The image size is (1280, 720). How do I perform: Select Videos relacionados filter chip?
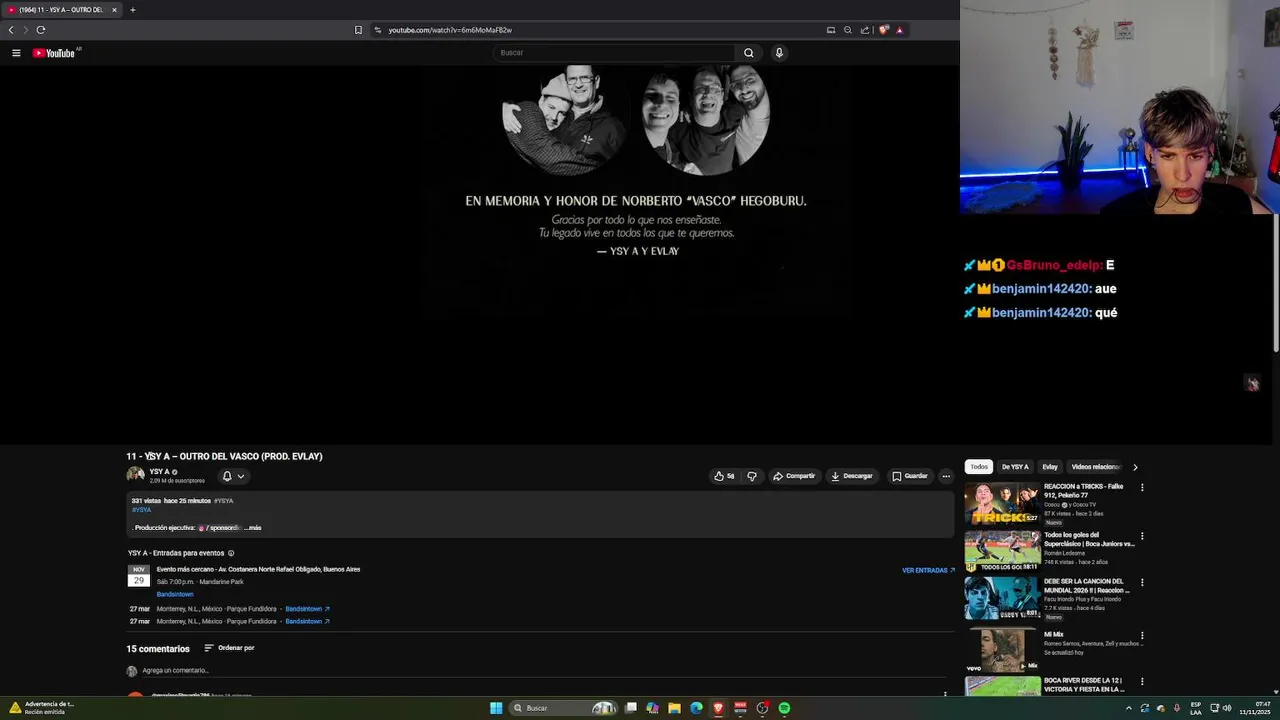click(x=1095, y=467)
